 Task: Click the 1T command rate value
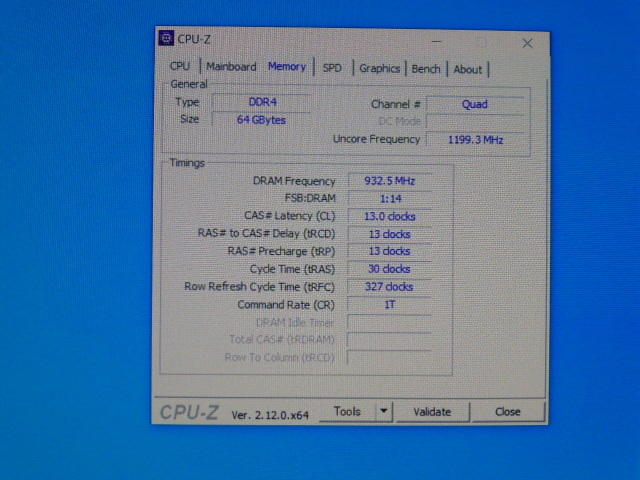coord(390,305)
